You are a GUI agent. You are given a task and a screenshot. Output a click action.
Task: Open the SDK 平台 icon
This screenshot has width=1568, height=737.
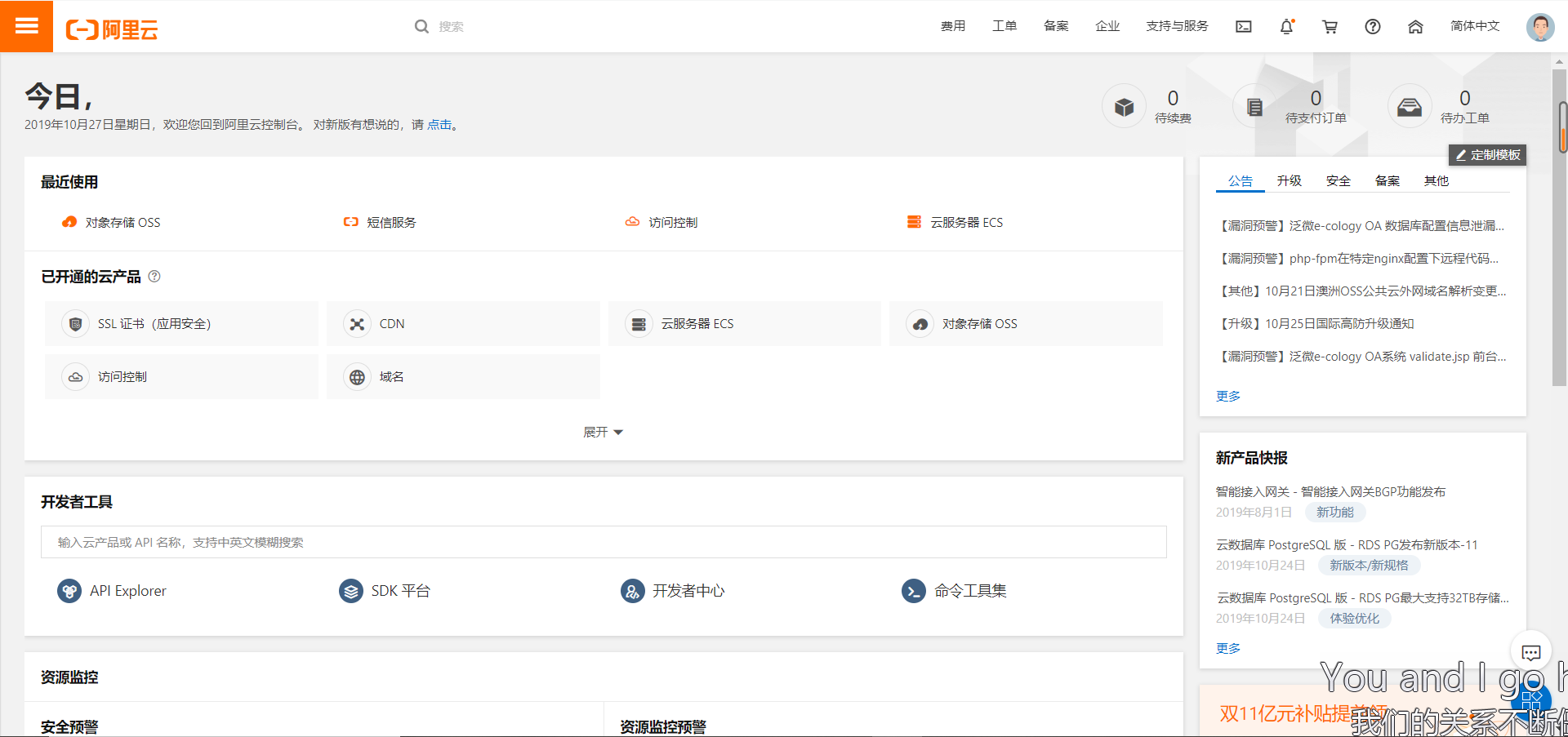tap(351, 590)
